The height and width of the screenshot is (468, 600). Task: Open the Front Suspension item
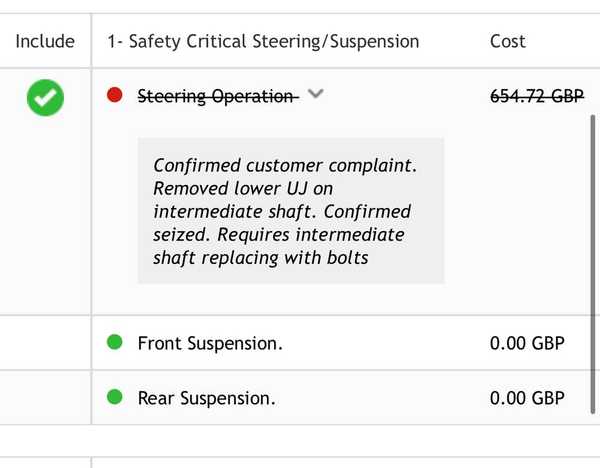point(210,344)
